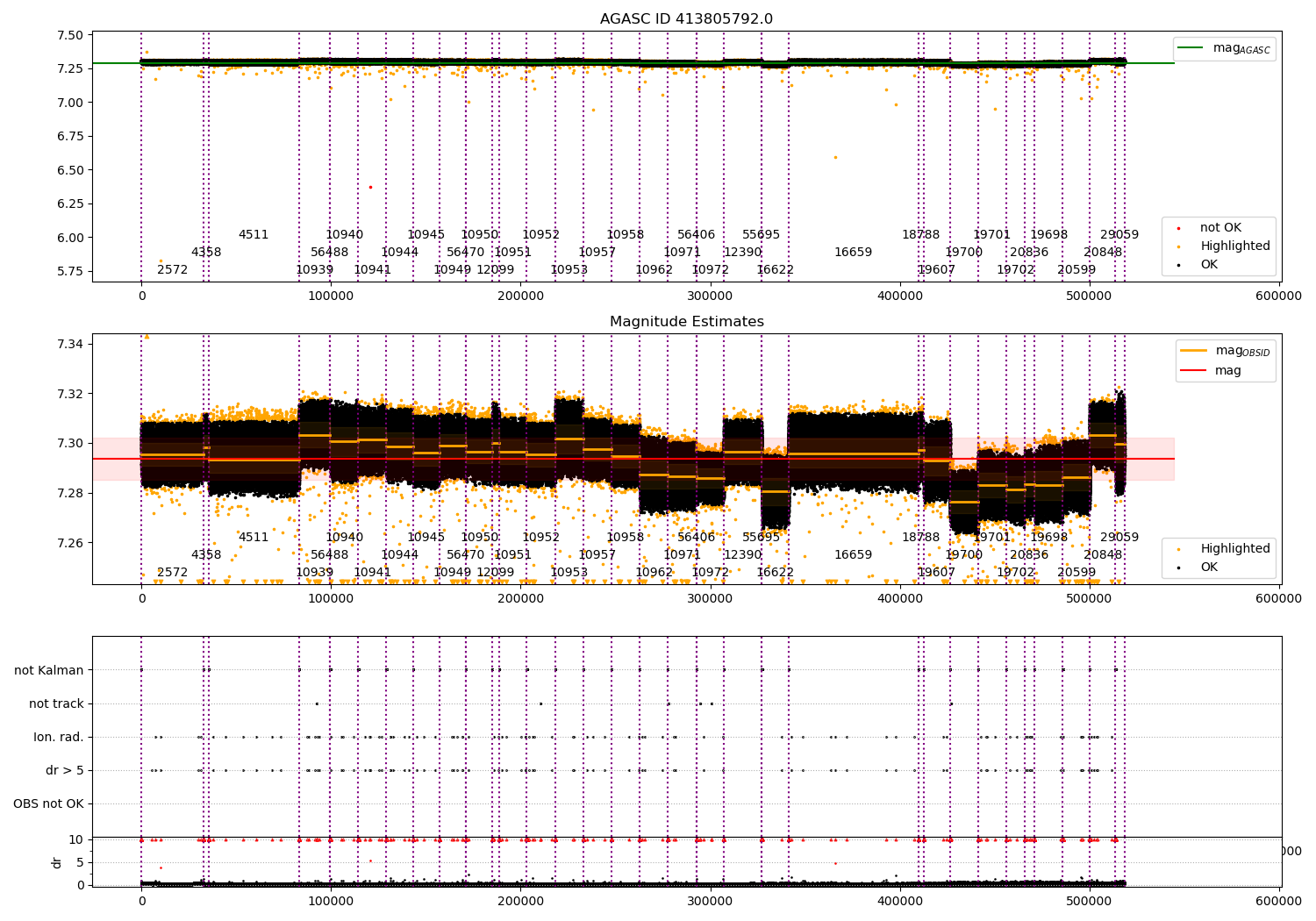Select obsid label 4358 in AGASC ID panel
Screen dimensions: 1316x921
[x=206, y=252]
